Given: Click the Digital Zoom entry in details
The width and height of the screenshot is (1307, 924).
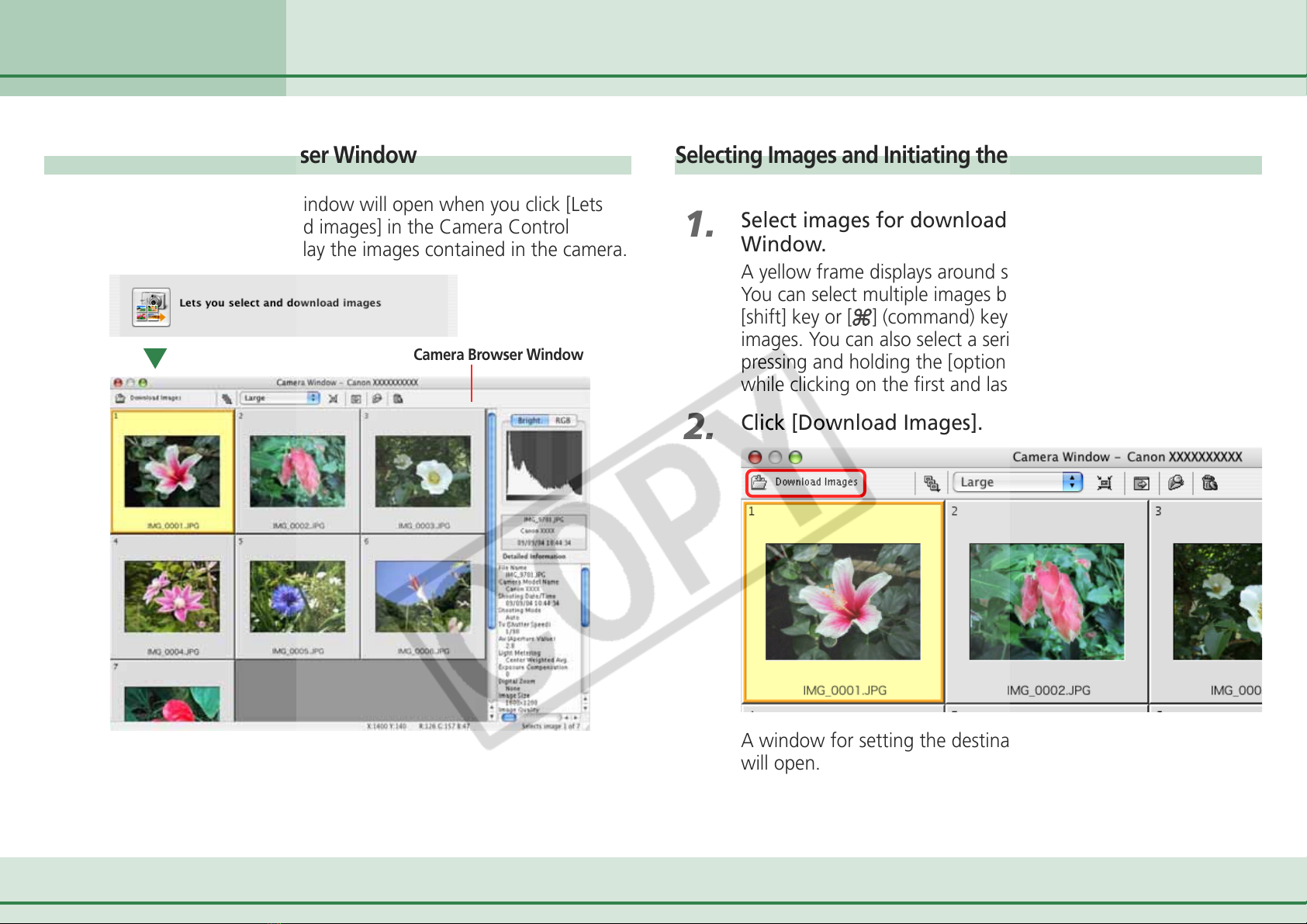Looking at the screenshot, I should 517,681.
